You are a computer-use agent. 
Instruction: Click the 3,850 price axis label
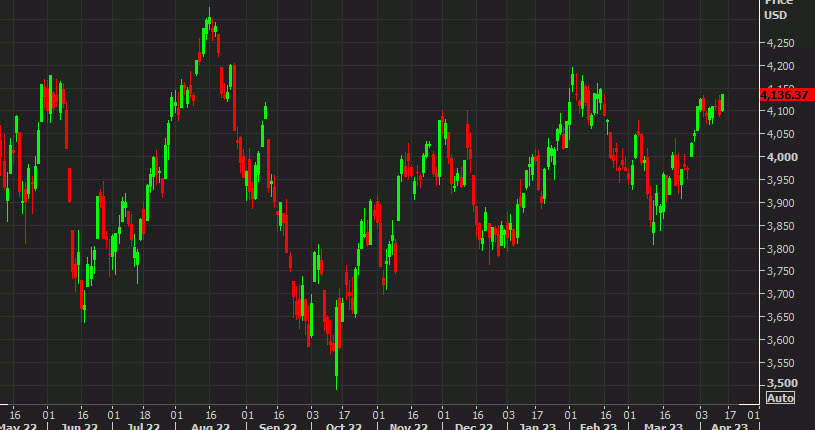click(x=781, y=226)
